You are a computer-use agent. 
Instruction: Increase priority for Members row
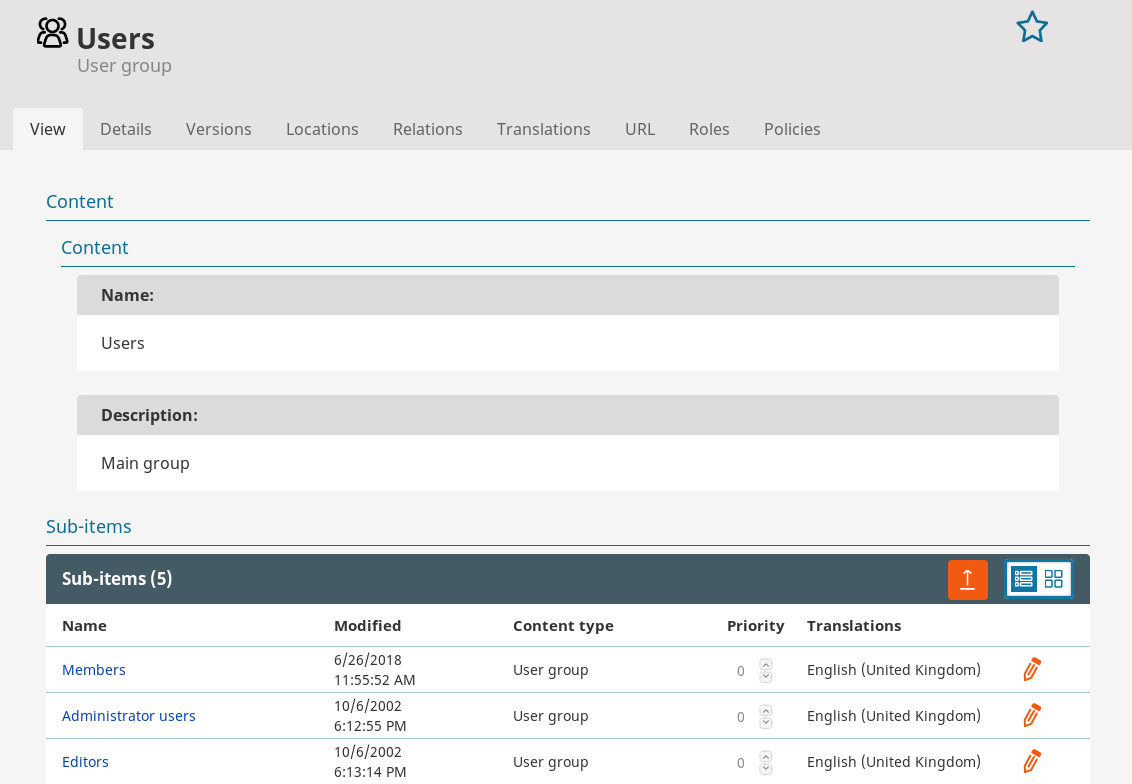tap(766, 664)
